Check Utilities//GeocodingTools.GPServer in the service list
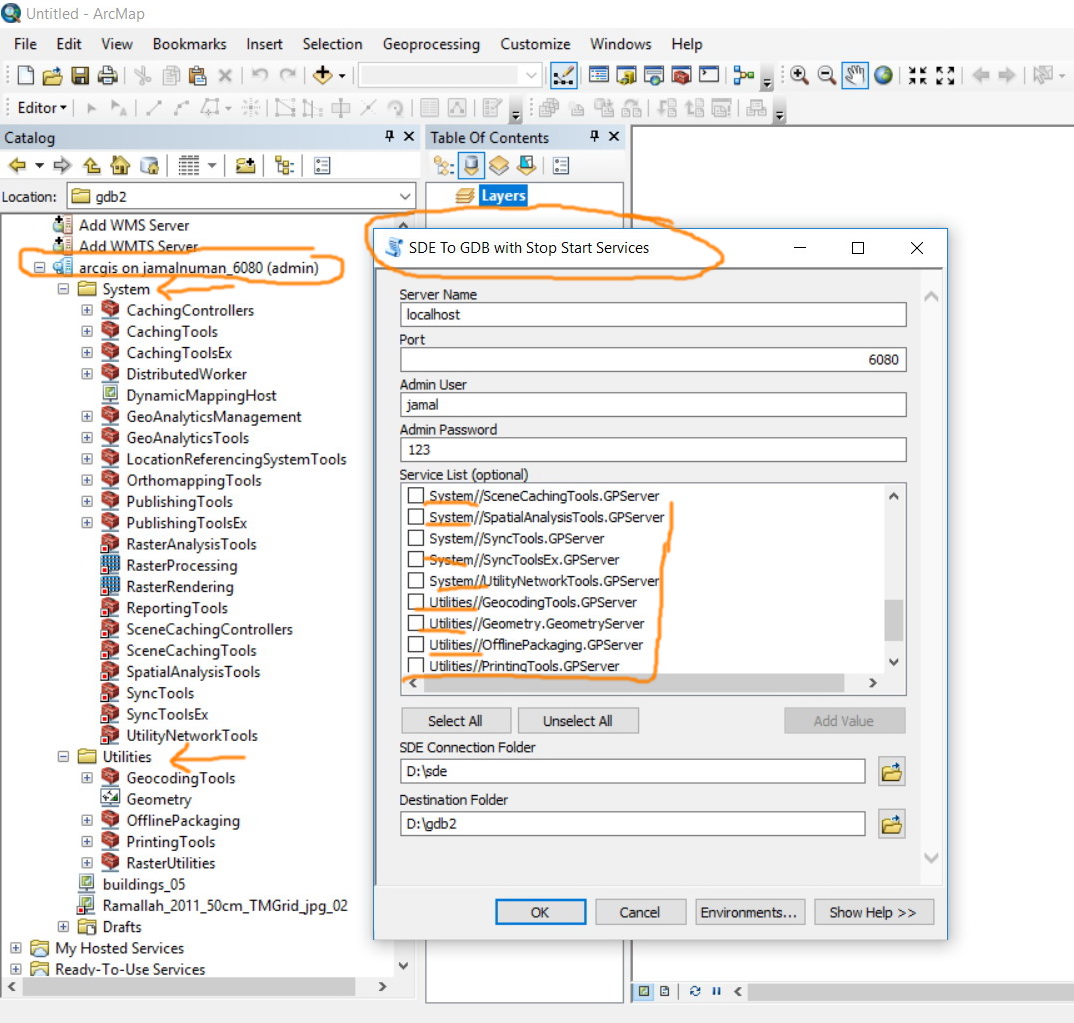 [415, 601]
